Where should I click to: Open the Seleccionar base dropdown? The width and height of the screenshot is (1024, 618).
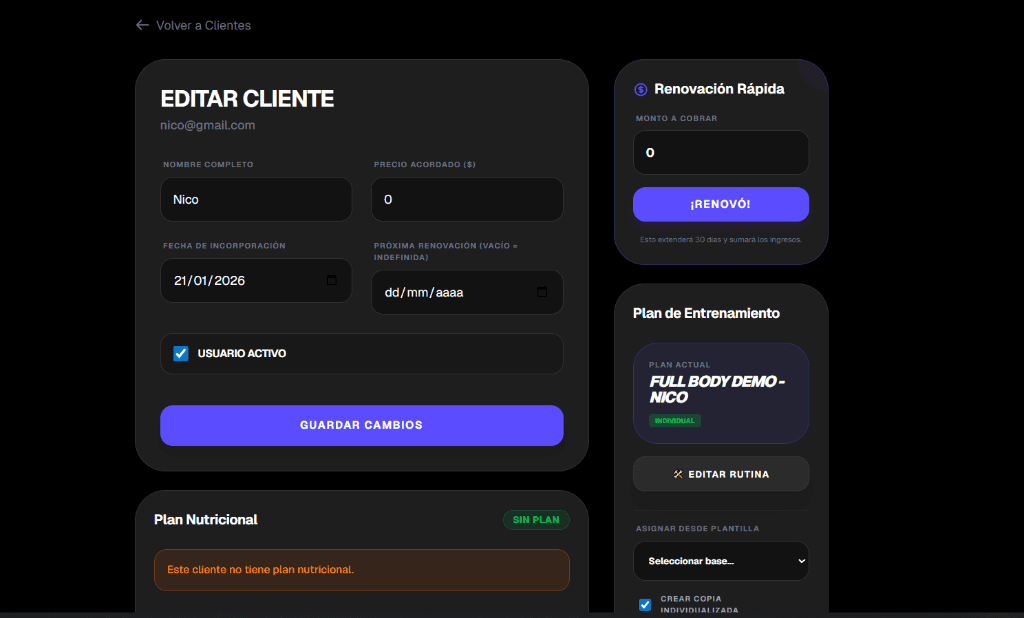720,561
